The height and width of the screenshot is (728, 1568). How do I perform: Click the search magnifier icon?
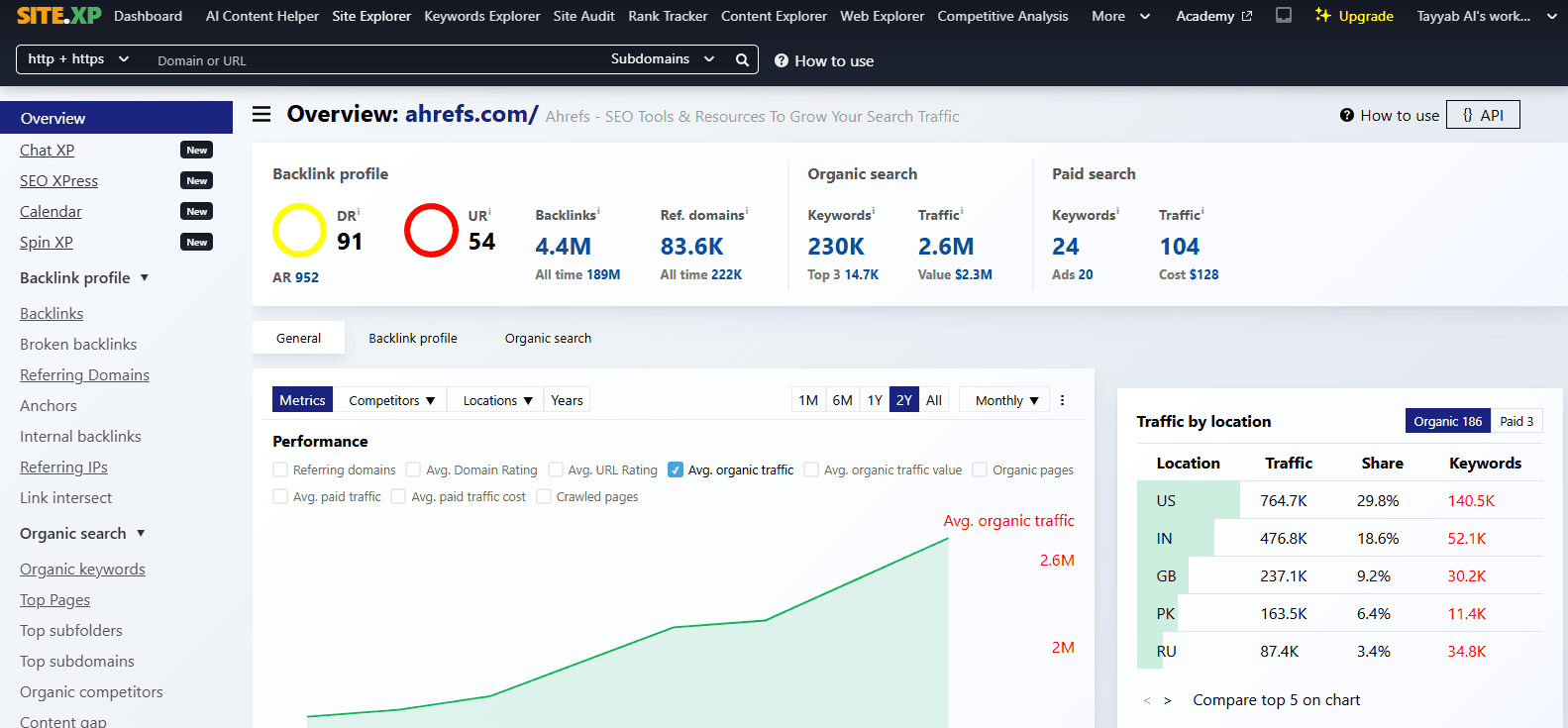coord(742,59)
